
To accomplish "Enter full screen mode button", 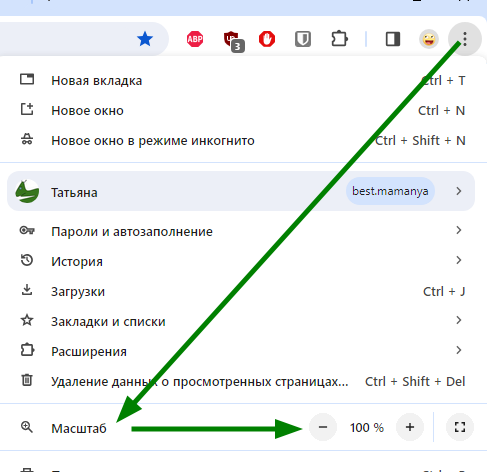I will [x=460, y=427].
